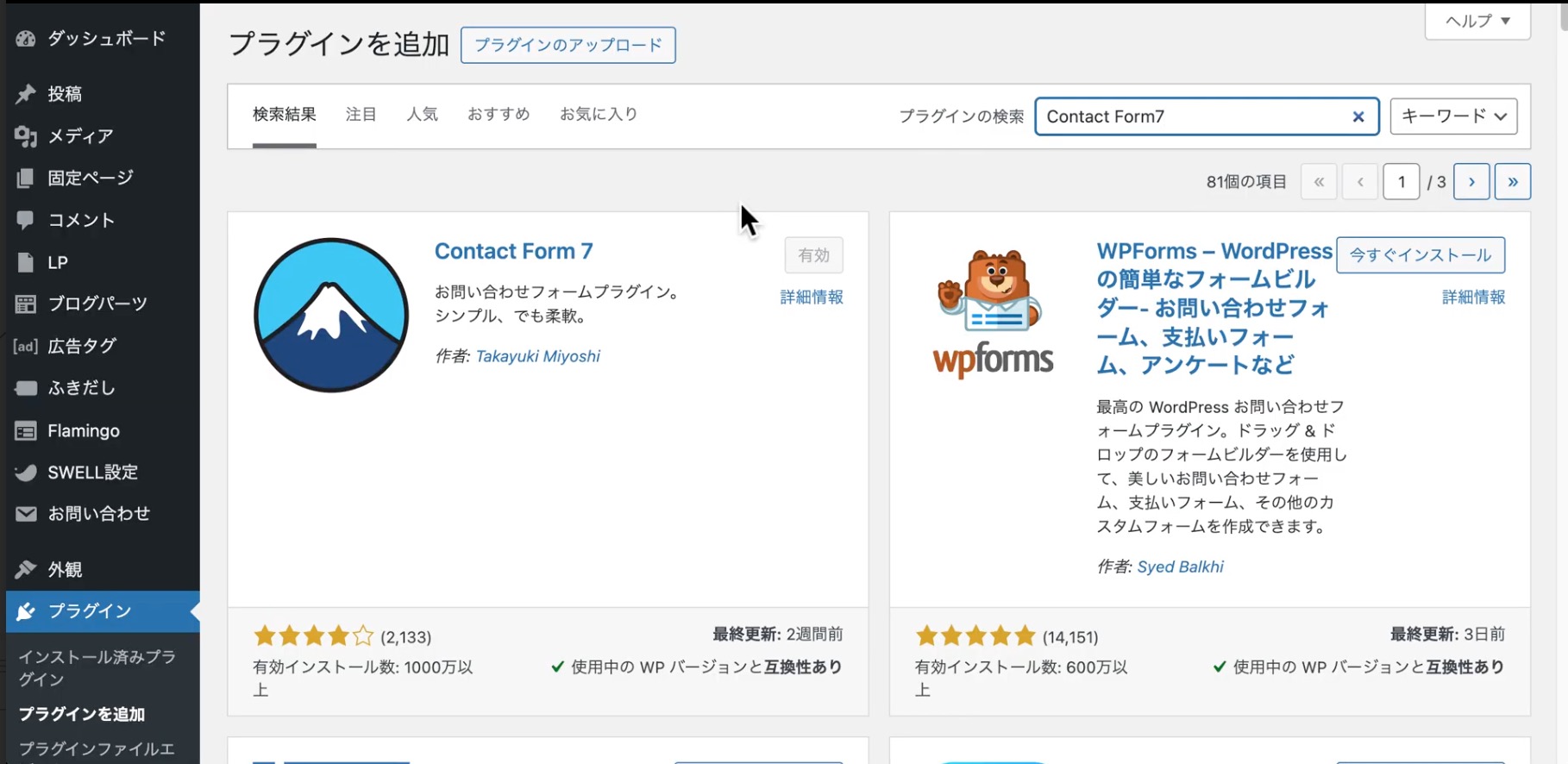Click the comment bubble icon beside コメント
Image resolution: width=1568 pixels, height=764 pixels.
(x=26, y=220)
